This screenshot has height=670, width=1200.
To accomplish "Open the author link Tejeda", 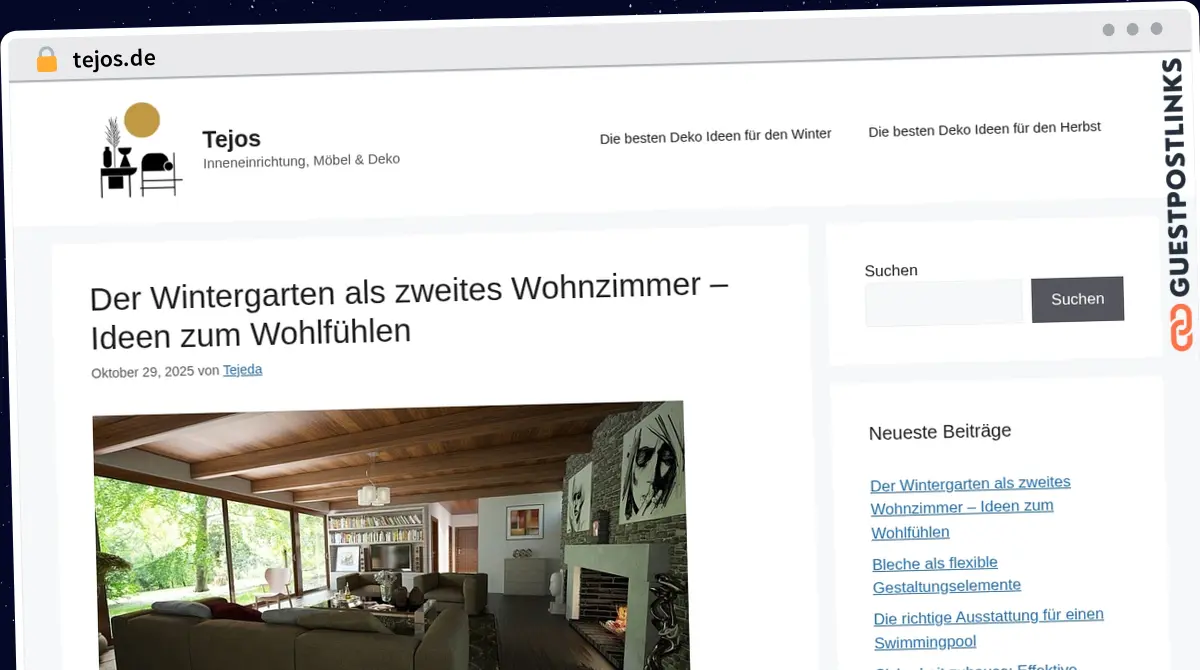I will 242,370.
